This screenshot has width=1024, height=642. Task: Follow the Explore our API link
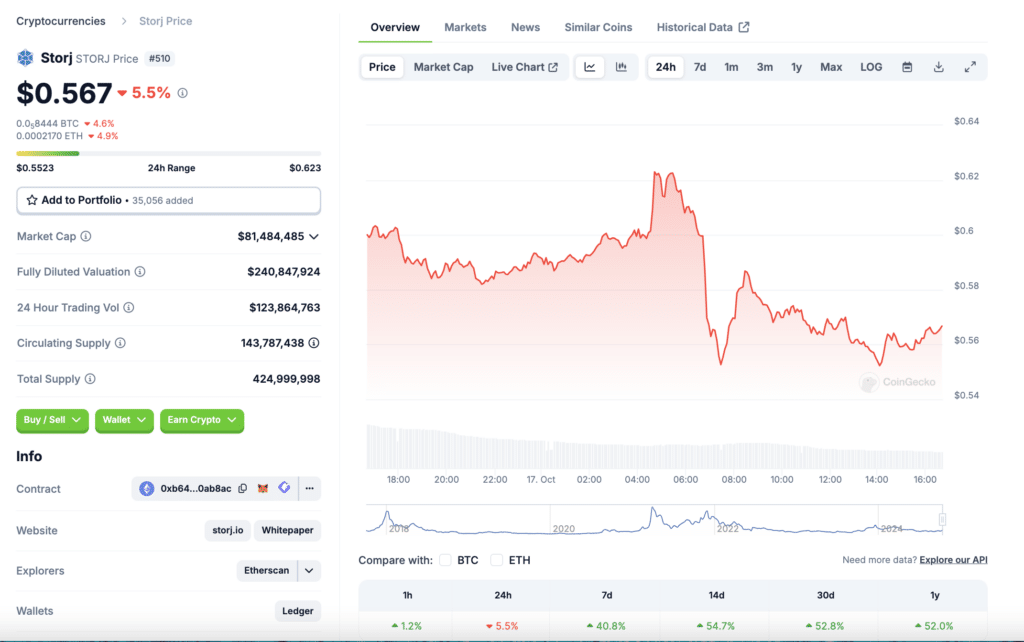coord(953,560)
